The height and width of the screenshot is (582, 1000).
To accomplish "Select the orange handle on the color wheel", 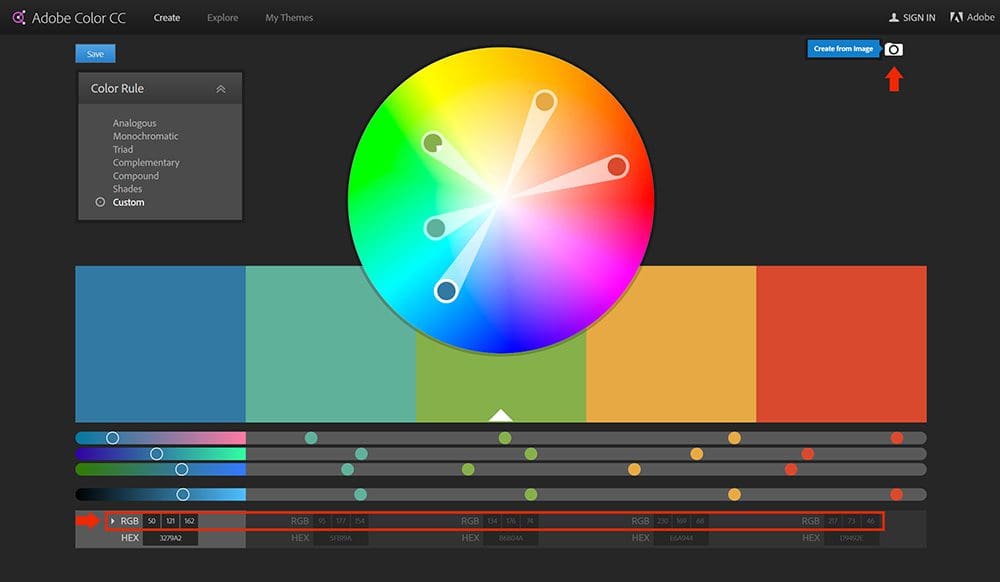I will (545, 101).
